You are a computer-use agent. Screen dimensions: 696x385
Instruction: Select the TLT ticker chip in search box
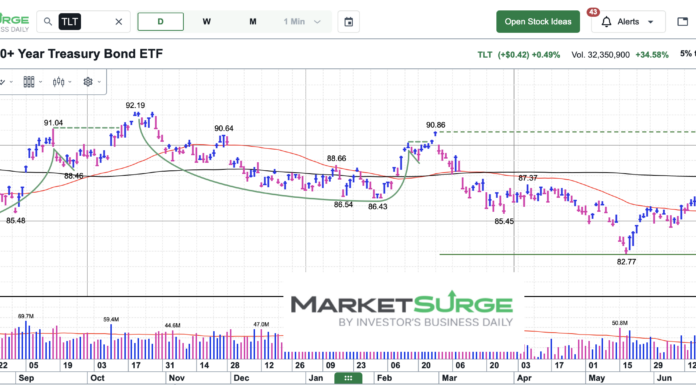point(70,22)
